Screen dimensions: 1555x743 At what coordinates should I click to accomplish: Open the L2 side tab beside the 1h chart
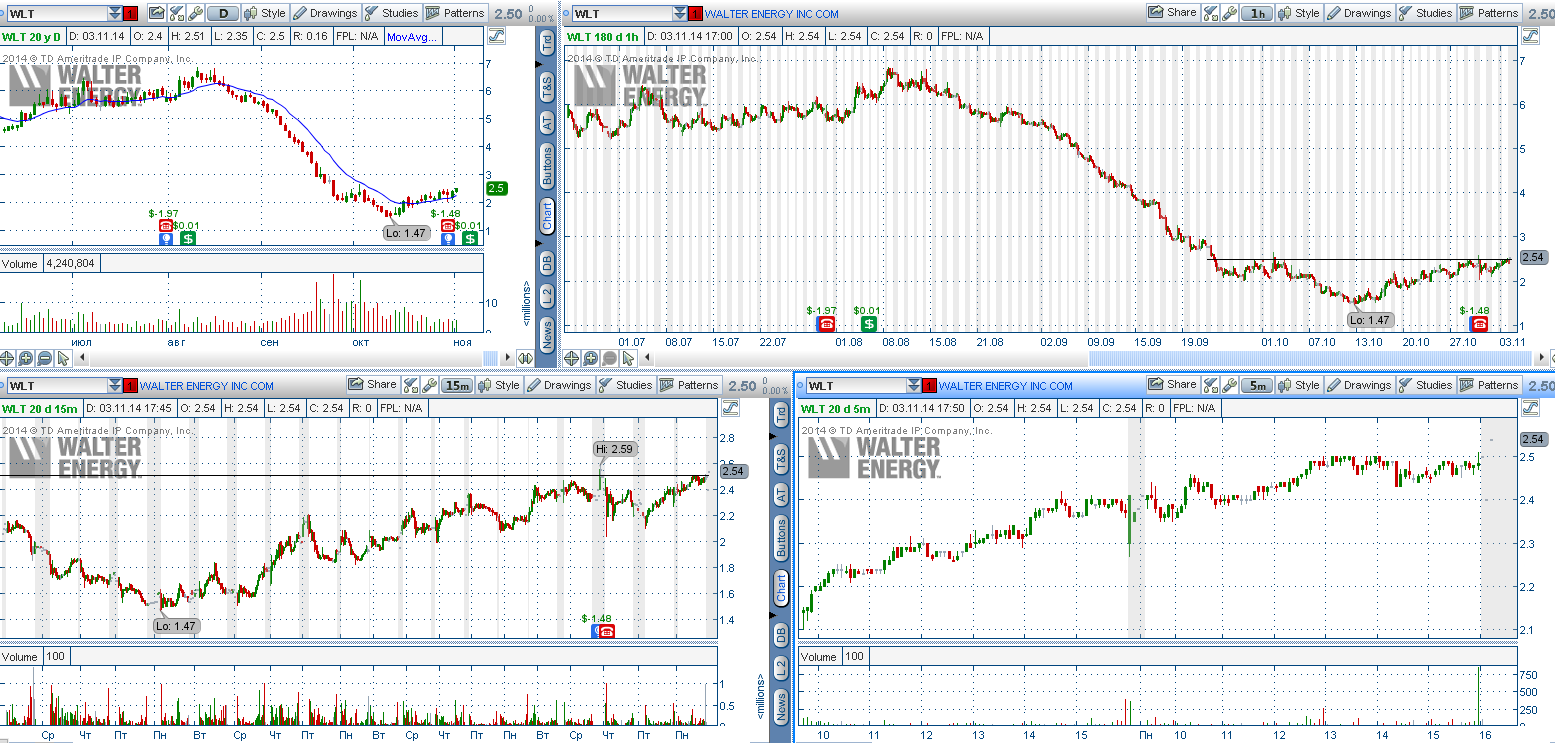click(547, 296)
